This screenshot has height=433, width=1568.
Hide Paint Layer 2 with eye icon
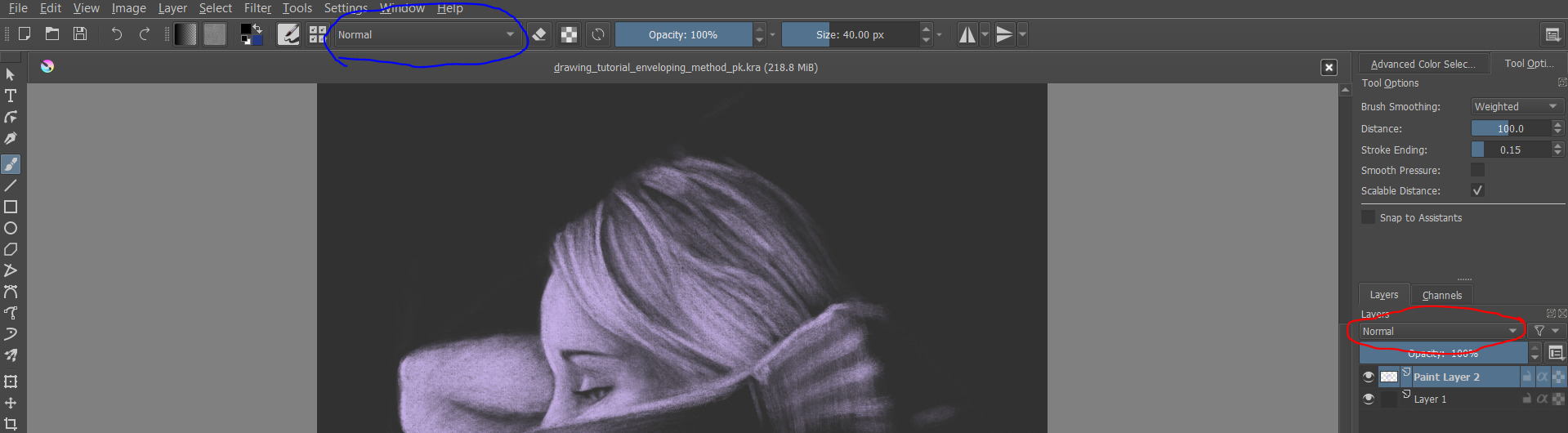[x=1369, y=377]
